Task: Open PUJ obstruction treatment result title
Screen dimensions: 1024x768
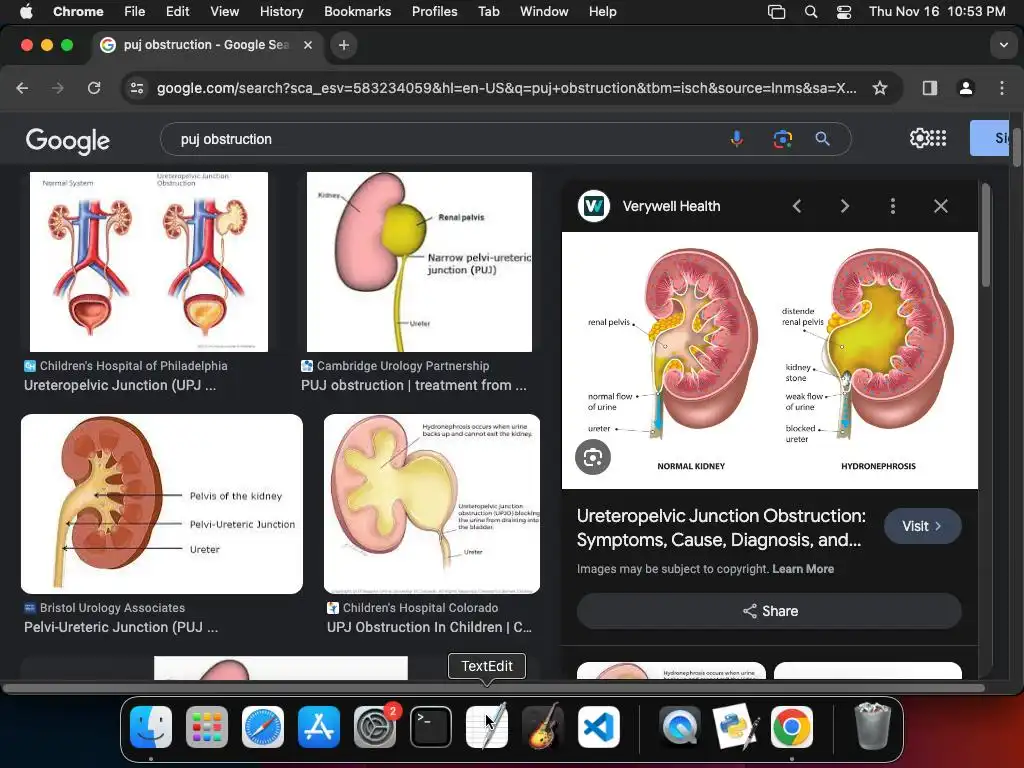Action: point(413,385)
